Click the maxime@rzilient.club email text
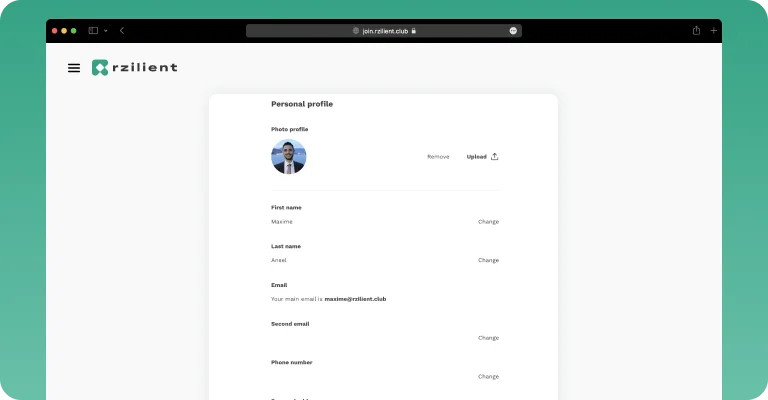The width and height of the screenshot is (768, 400). (355, 299)
